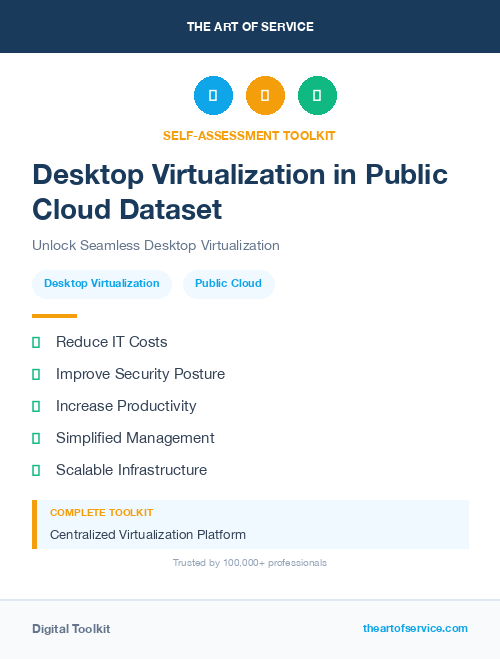Select the Desktop Virtualization tag
The height and width of the screenshot is (659, 500).
coord(102,284)
